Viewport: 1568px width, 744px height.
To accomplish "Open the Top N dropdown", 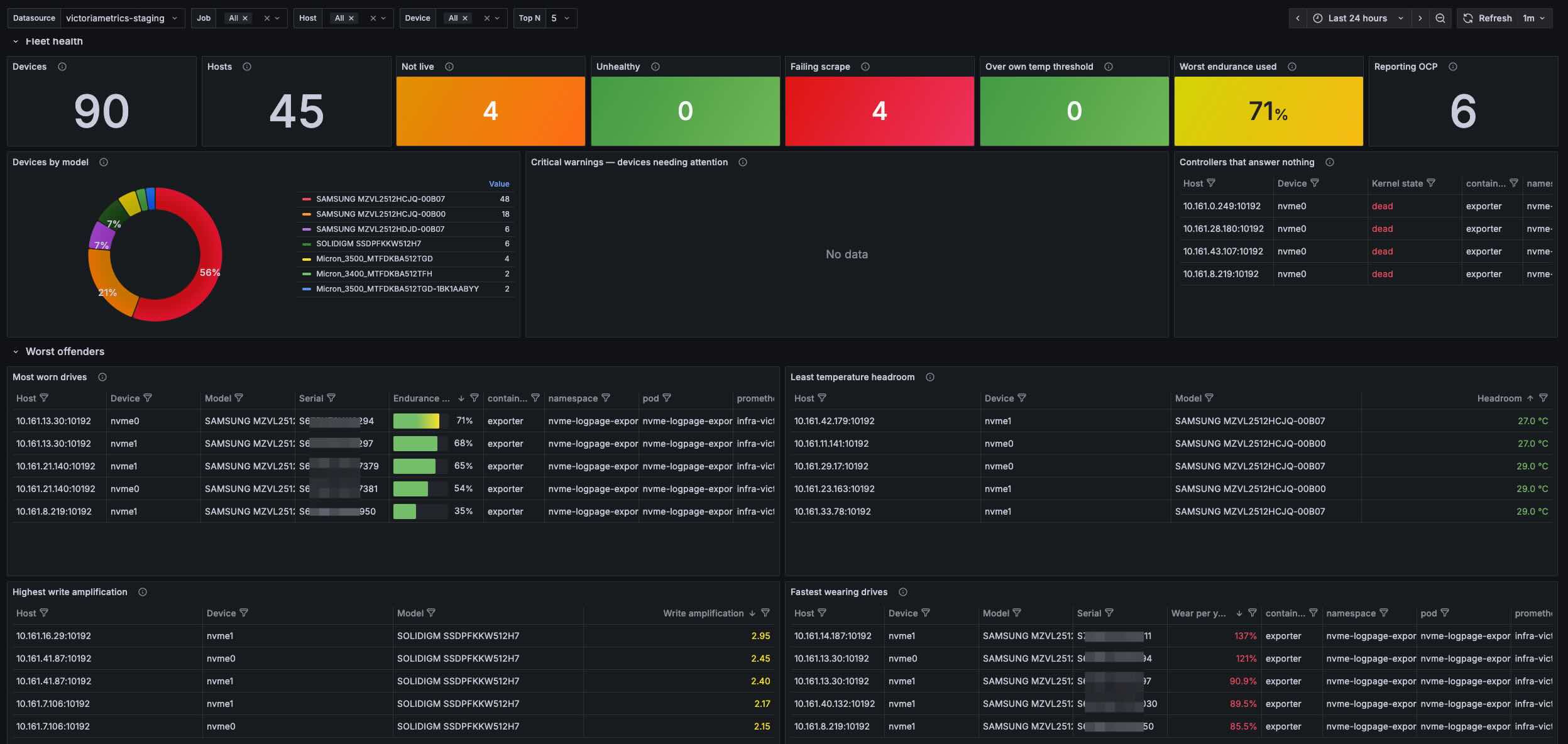I will 561,18.
